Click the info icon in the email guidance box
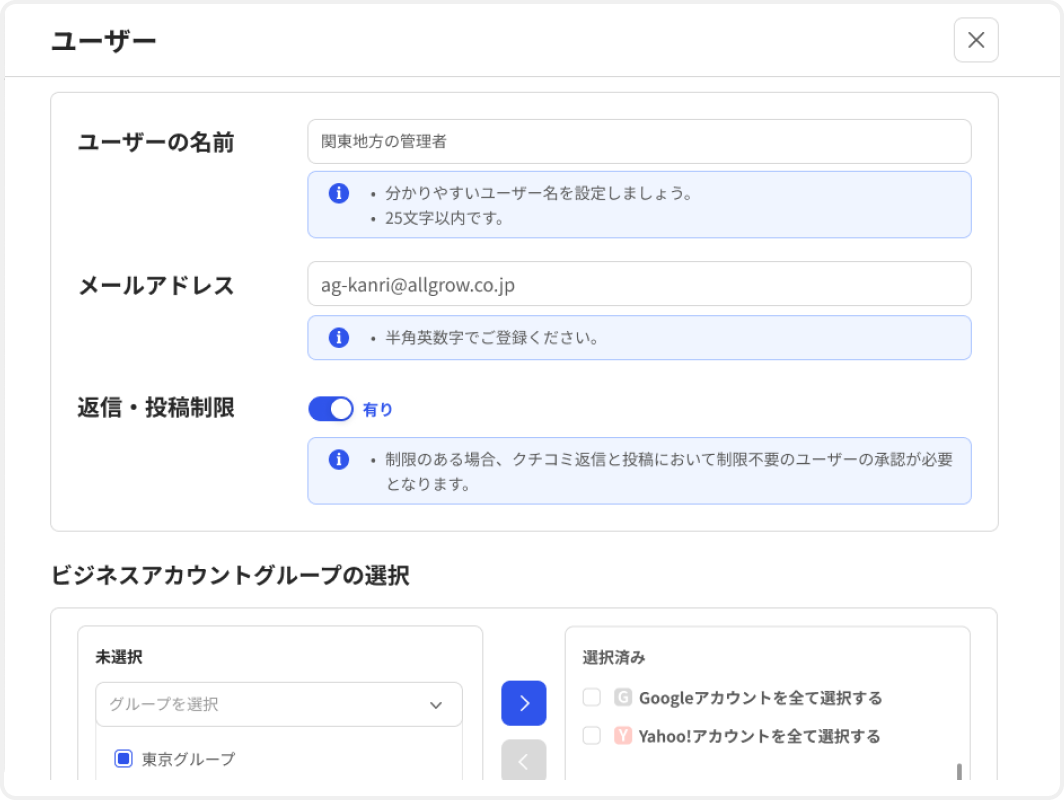The image size is (1064, 800). [339, 337]
